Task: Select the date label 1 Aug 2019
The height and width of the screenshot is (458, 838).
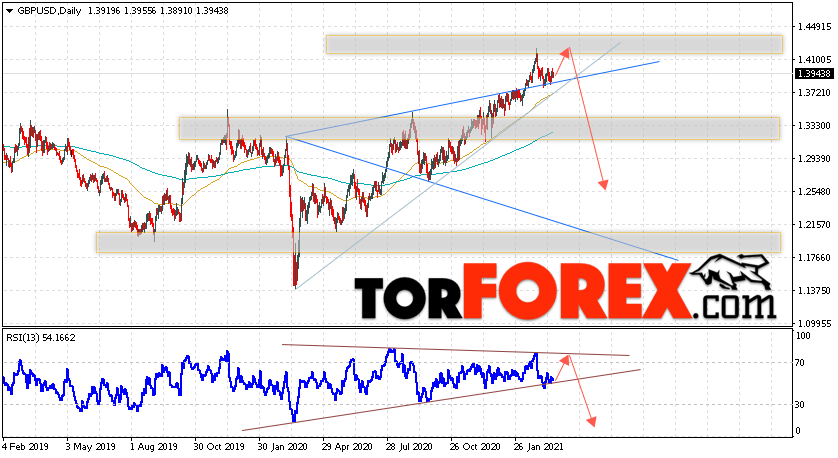Action: click(x=154, y=447)
